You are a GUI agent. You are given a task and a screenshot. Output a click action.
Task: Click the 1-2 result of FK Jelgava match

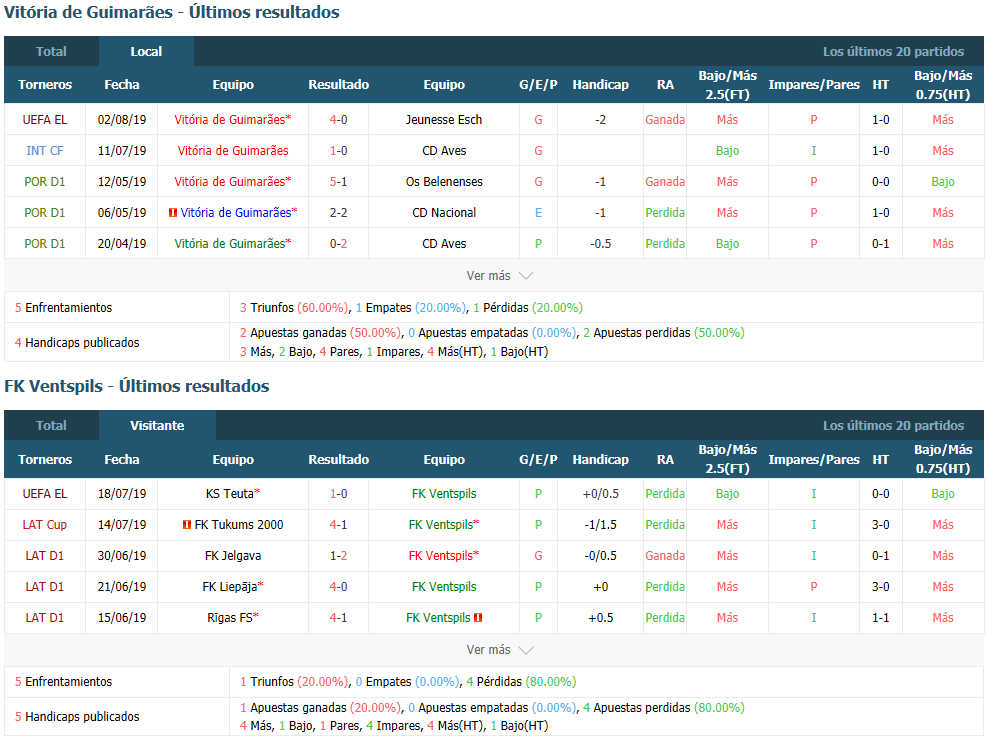pos(338,556)
